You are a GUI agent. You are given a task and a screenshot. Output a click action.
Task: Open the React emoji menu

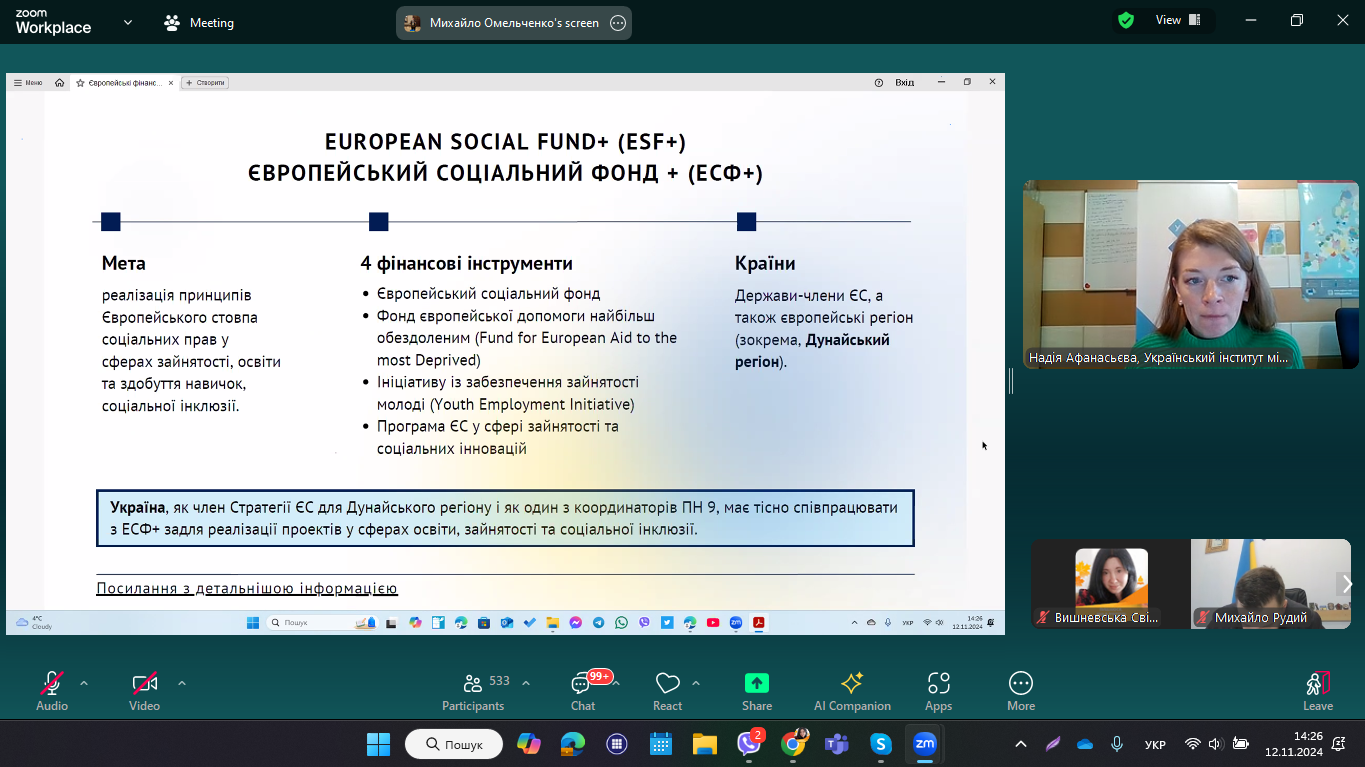coord(667,690)
